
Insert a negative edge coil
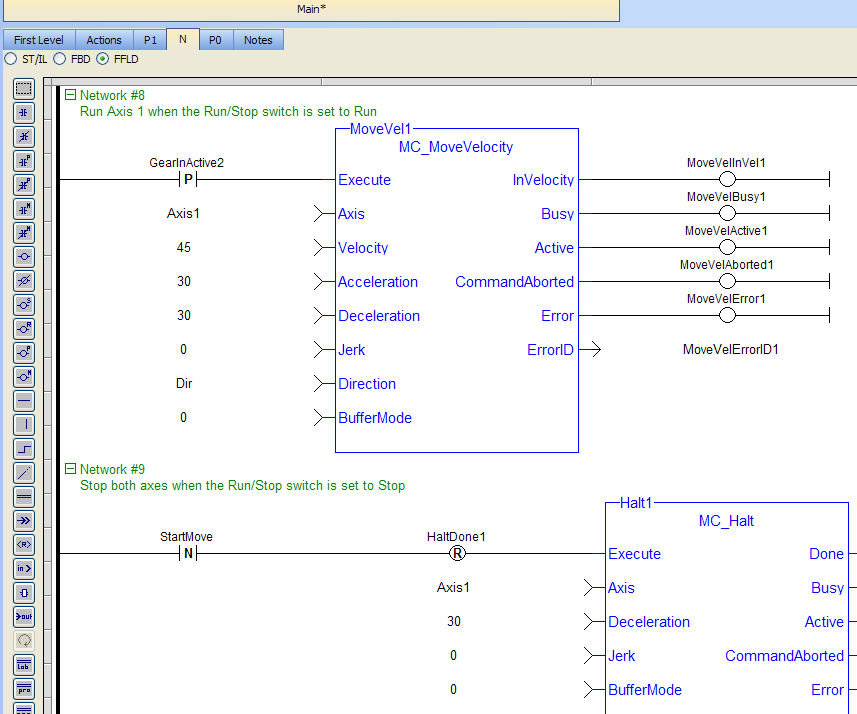[x=24, y=377]
